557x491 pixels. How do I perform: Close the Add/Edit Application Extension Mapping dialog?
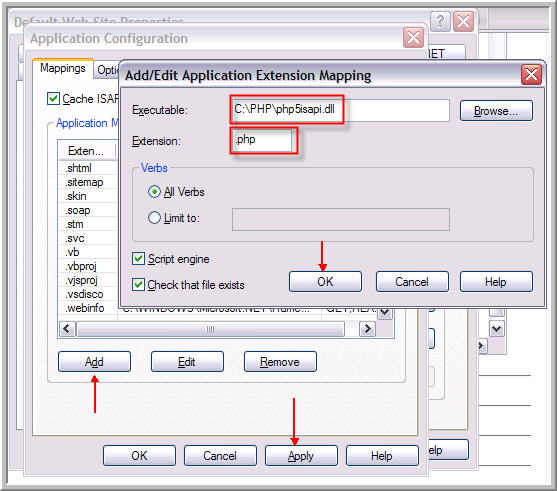point(531,75)
